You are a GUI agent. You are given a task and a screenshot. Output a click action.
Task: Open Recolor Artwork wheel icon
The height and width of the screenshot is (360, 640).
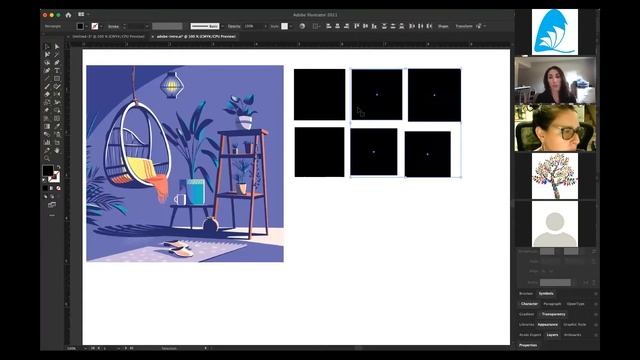[x=302, y=26]
